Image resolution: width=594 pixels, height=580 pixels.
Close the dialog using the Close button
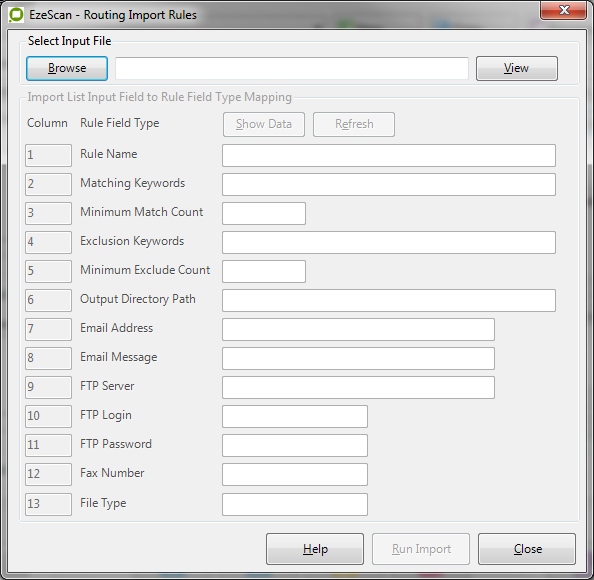[527, 549]
